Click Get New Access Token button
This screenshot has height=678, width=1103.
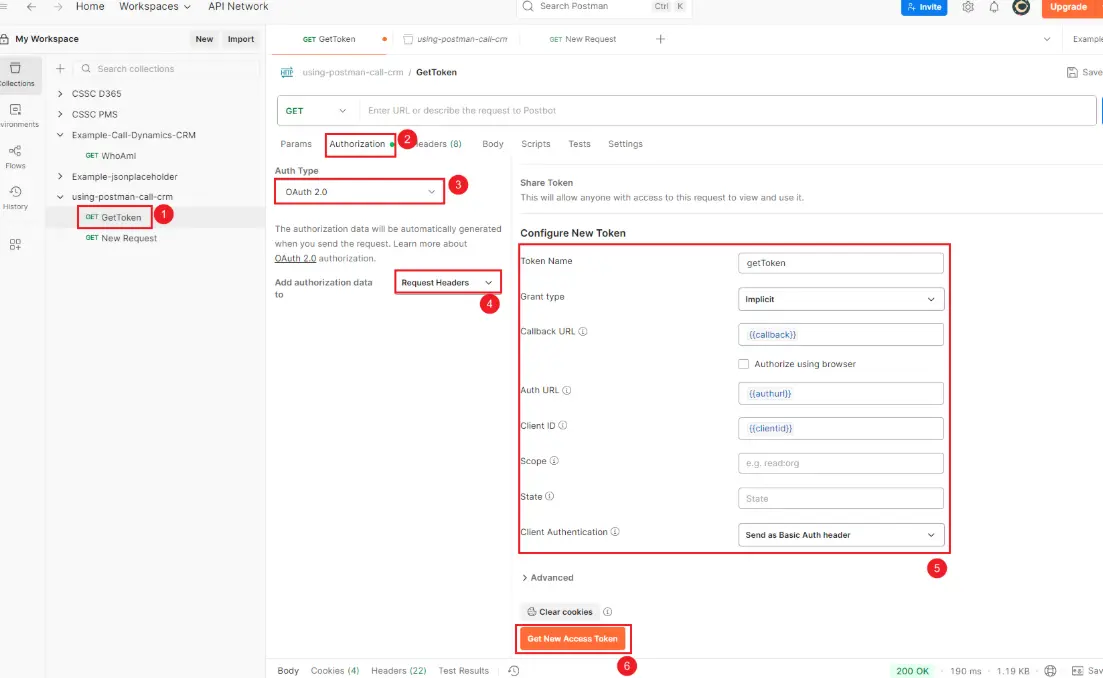tap(572, 638)
